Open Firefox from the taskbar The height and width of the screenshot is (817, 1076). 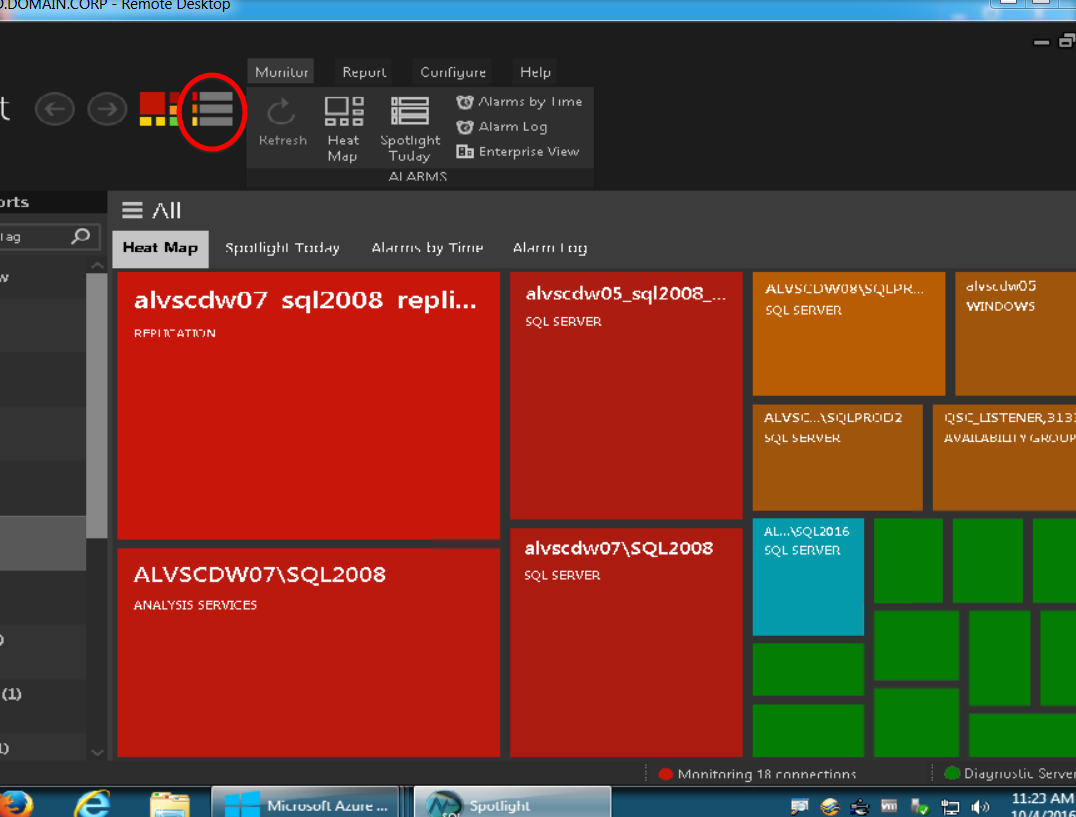tap(16, 804)
